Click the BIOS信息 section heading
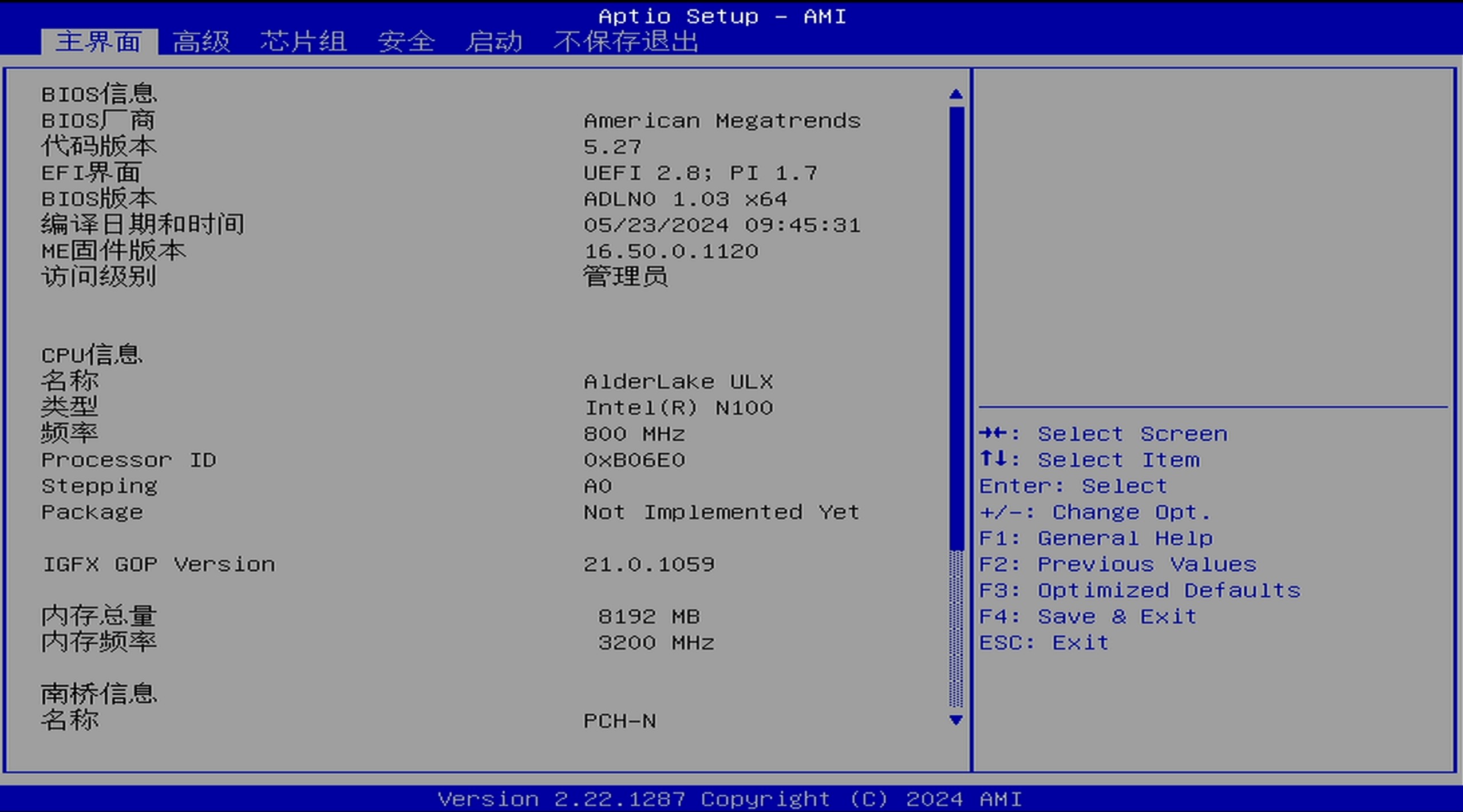1463x812 pixels. click(x=99, y=94)
